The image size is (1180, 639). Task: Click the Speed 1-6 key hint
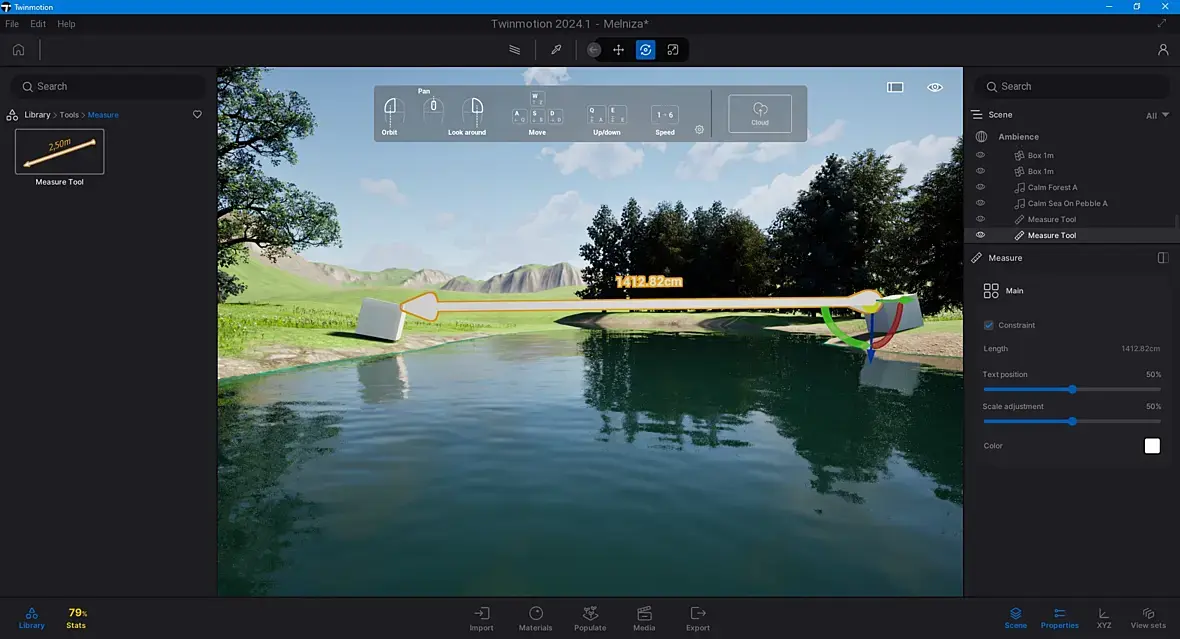(x=665, y=115)
